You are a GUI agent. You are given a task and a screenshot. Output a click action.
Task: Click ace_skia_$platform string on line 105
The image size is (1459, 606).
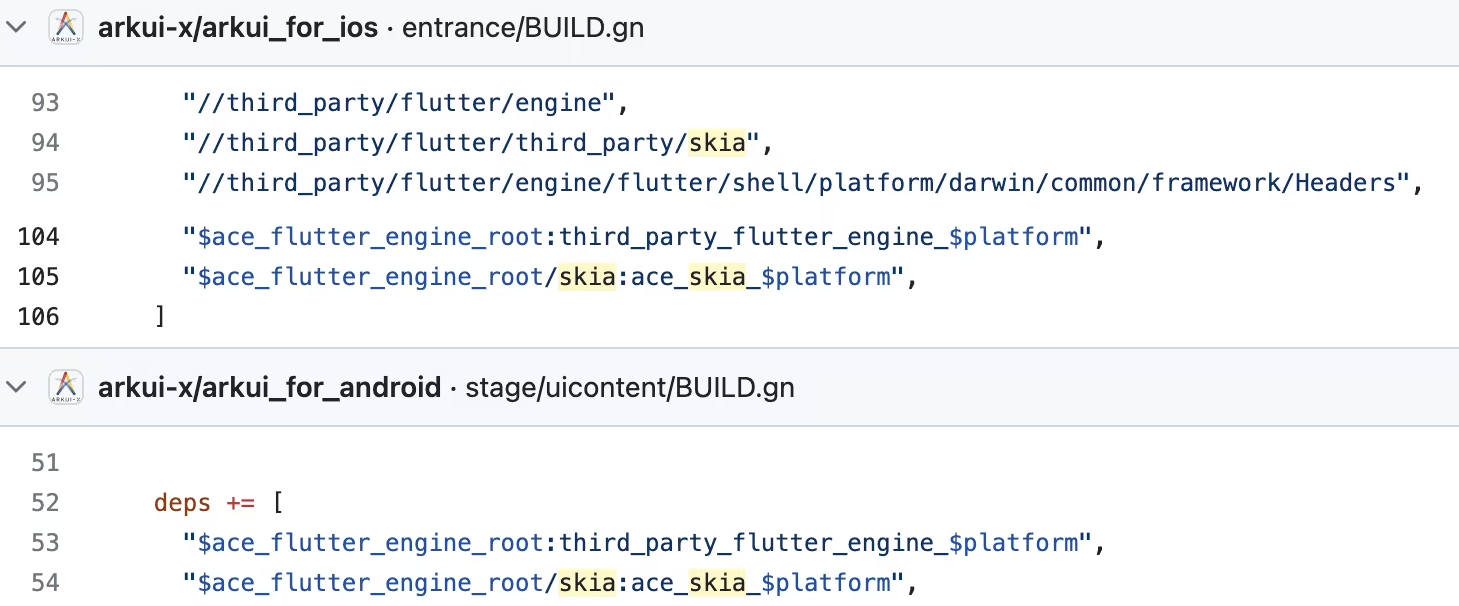click(x=761, y=277)
